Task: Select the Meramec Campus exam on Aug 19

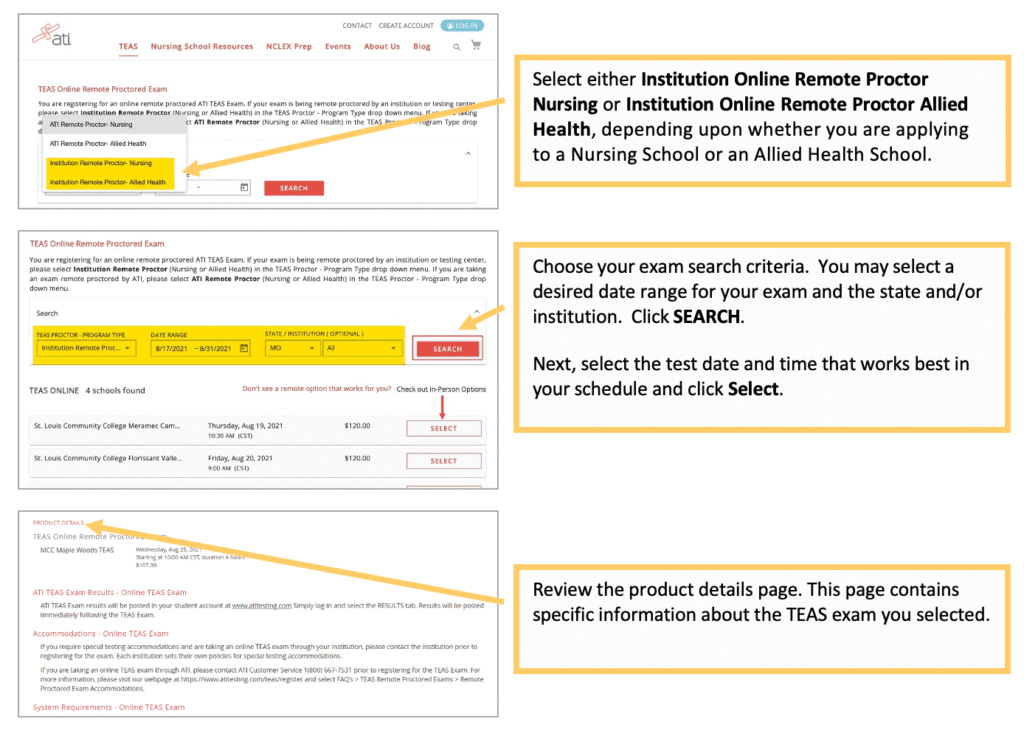Action: pos(443,428)
